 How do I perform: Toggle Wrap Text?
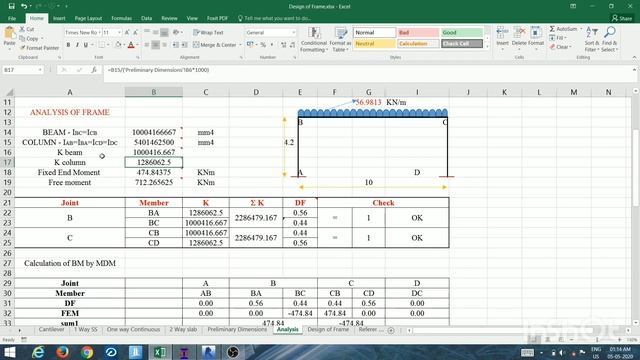pyautogui.click(x=208, y=32)
